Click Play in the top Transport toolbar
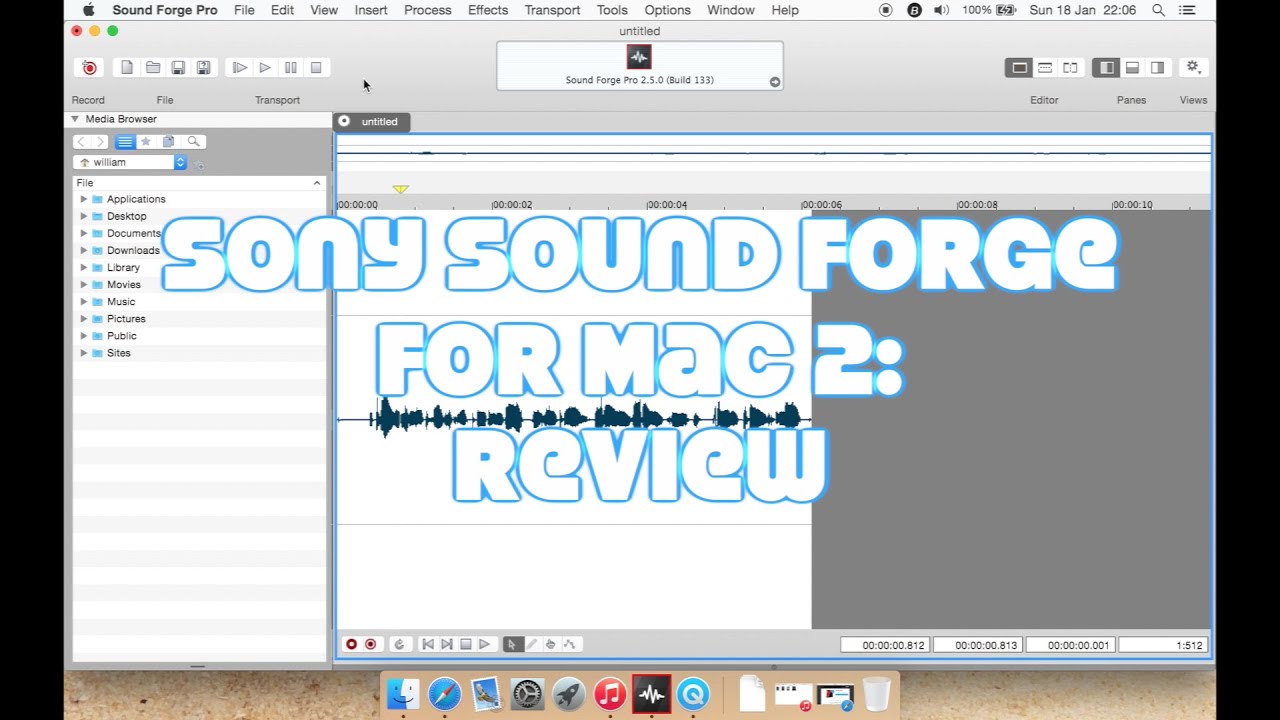Viewport: 1280px width, 720px height. [265, 68]
